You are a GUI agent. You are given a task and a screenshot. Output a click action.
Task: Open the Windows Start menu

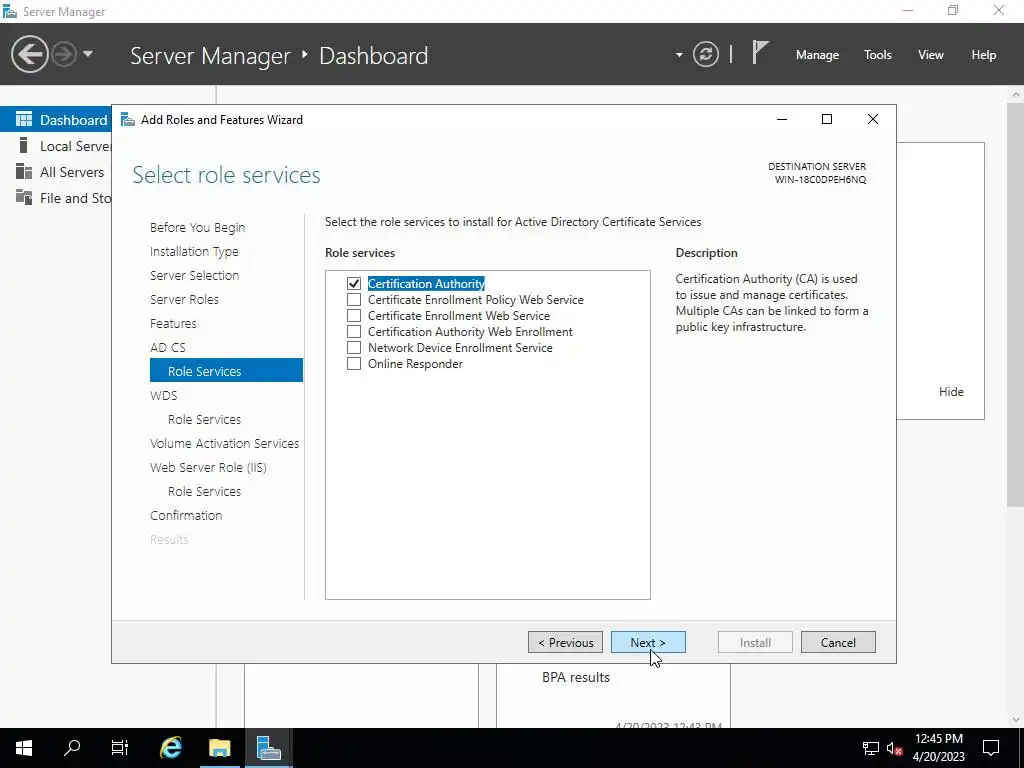click(x=24, y=748)
